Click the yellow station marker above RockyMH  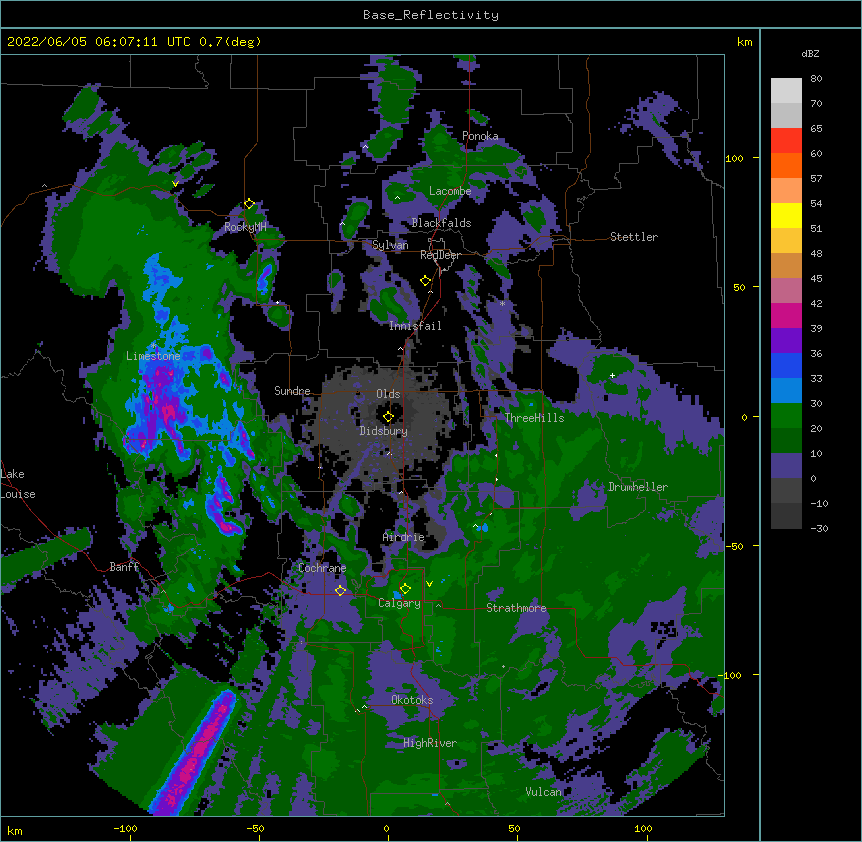click(249, 204)
